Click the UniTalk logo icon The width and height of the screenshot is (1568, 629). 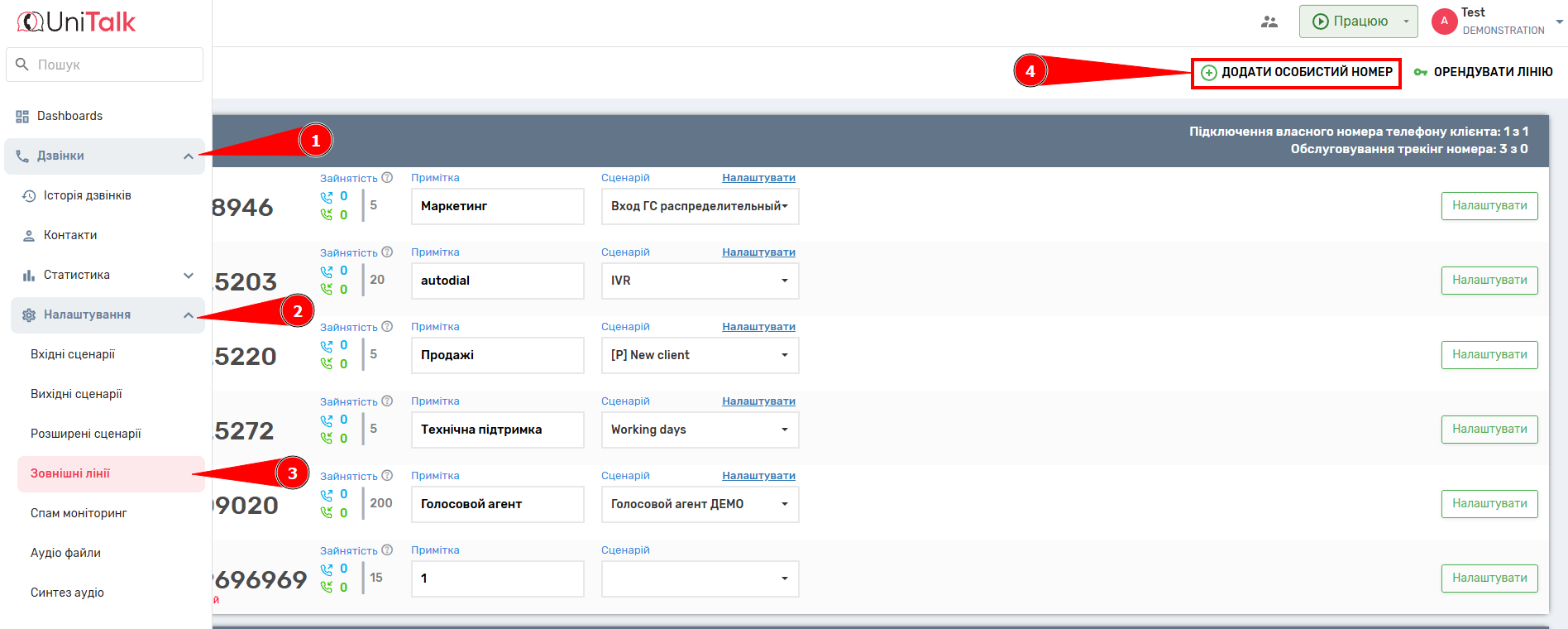click(x=31, y=22)
